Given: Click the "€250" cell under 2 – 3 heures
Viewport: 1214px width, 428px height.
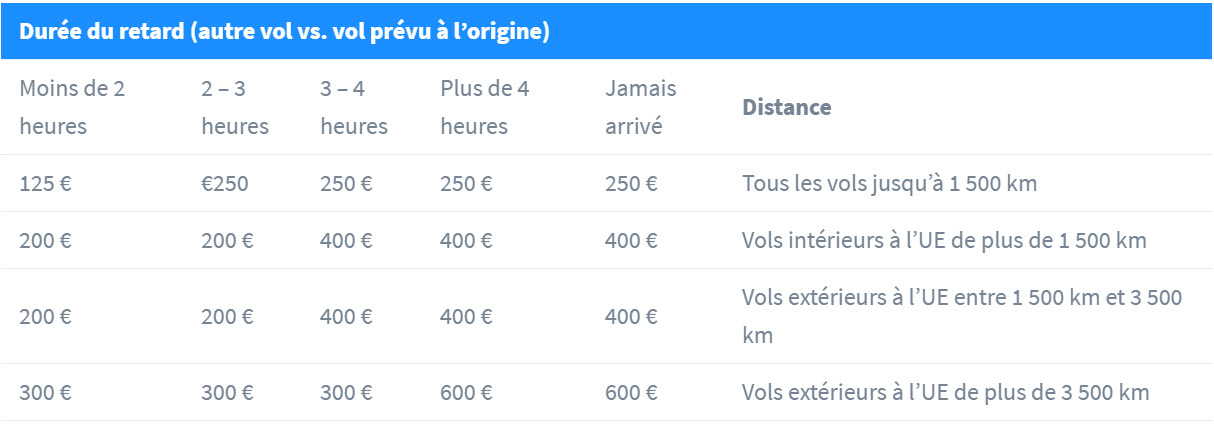Looking at the screenshot, I should point(227,184).
